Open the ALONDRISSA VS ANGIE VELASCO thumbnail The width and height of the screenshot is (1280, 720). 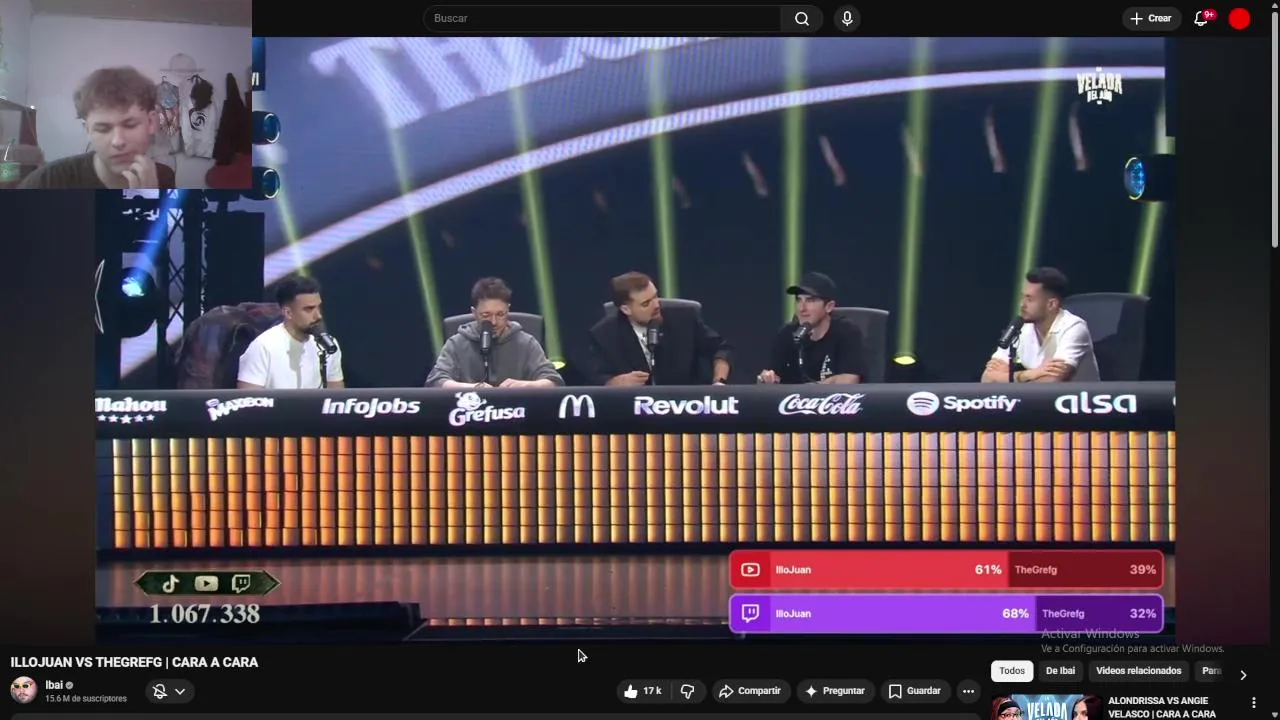(1047, 707)
